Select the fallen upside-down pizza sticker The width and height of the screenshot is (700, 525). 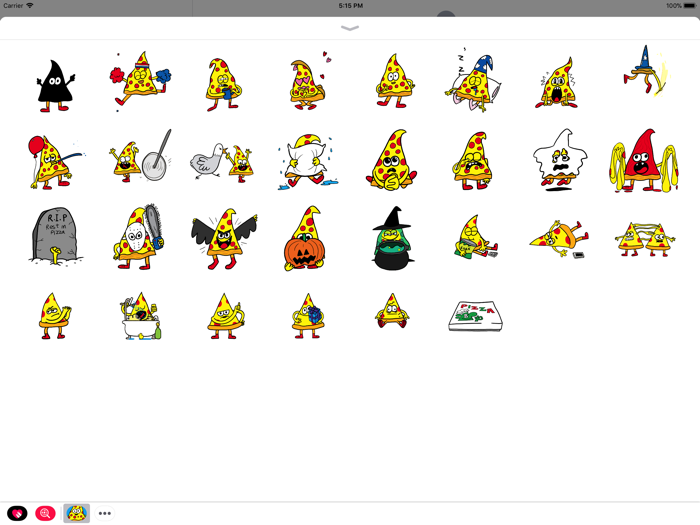559,238
